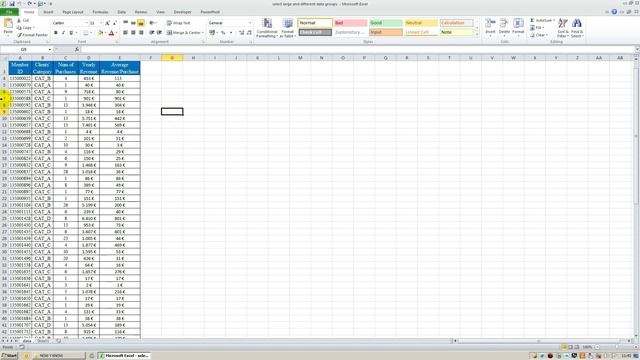Viewport: 640px width, 360px height.
Task: Click the Middle Align icon
Action: tap(133, 23)
